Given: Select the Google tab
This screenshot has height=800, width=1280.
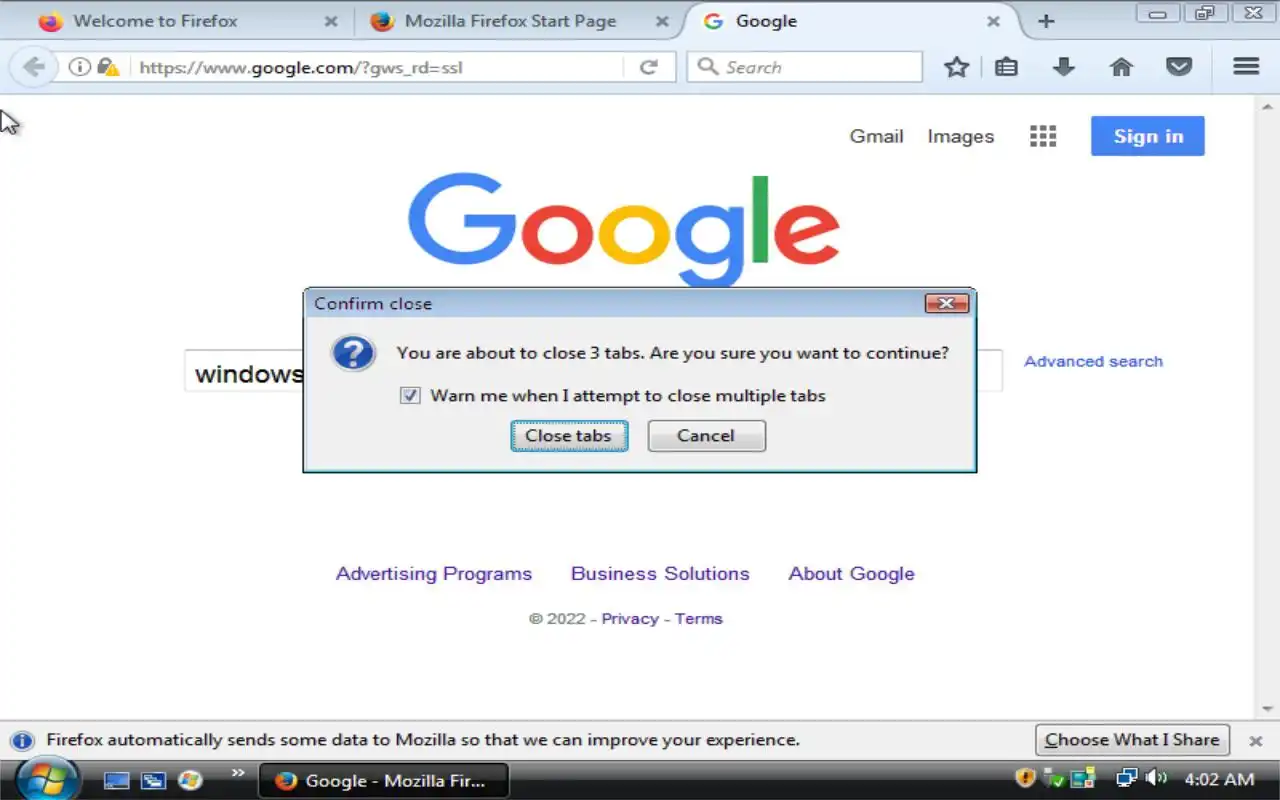Looking at the screenshot, I should click(850, 21).
